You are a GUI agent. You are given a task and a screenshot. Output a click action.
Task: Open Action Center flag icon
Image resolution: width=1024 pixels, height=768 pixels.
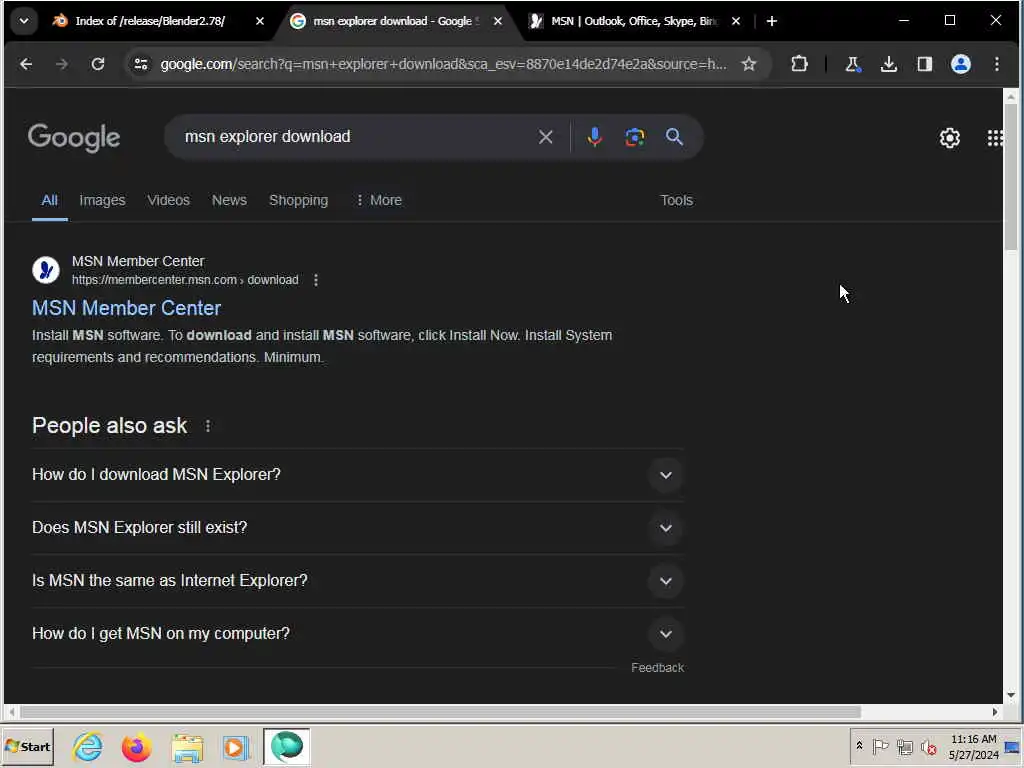[880, 746]
